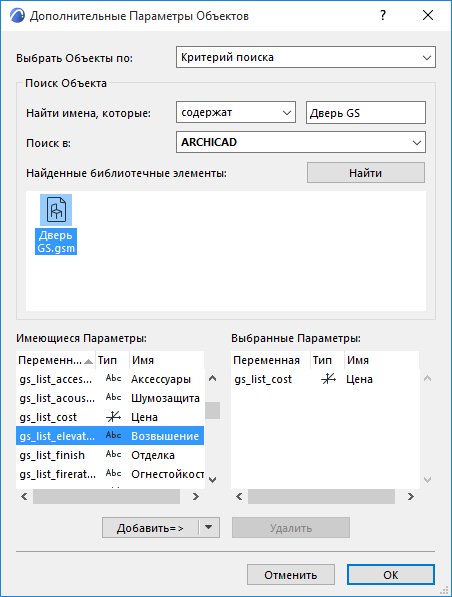Image resolution: width=452 pixels, height=597 pixels.
Task: Select the gs_list_finish parameter row
Action: pos(110,455)
